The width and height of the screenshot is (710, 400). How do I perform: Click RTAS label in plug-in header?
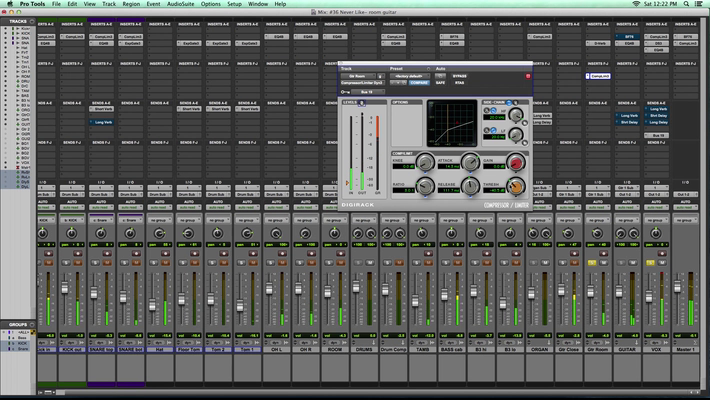(459, 83)
